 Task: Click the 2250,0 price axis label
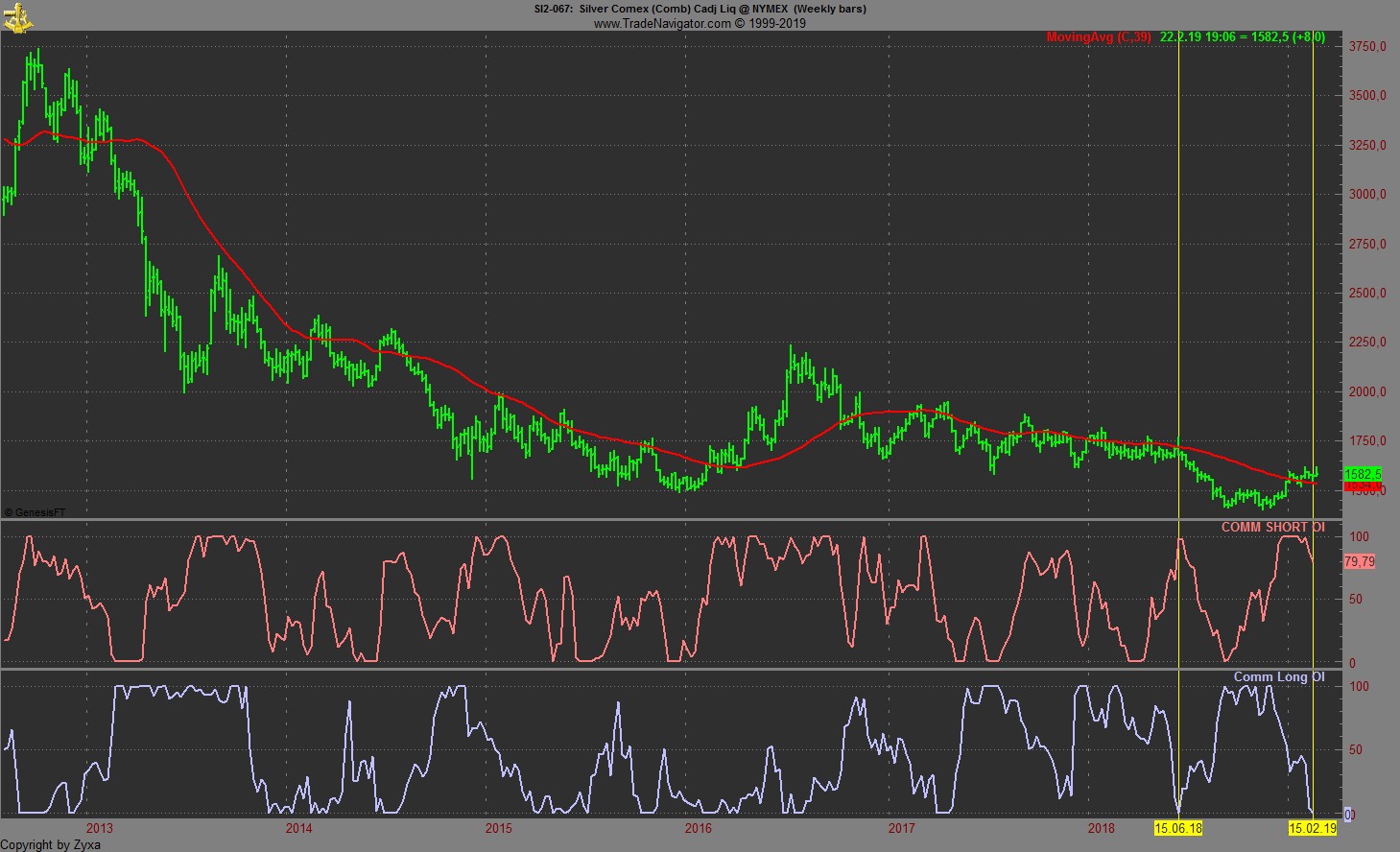[x=1367, y=343]
